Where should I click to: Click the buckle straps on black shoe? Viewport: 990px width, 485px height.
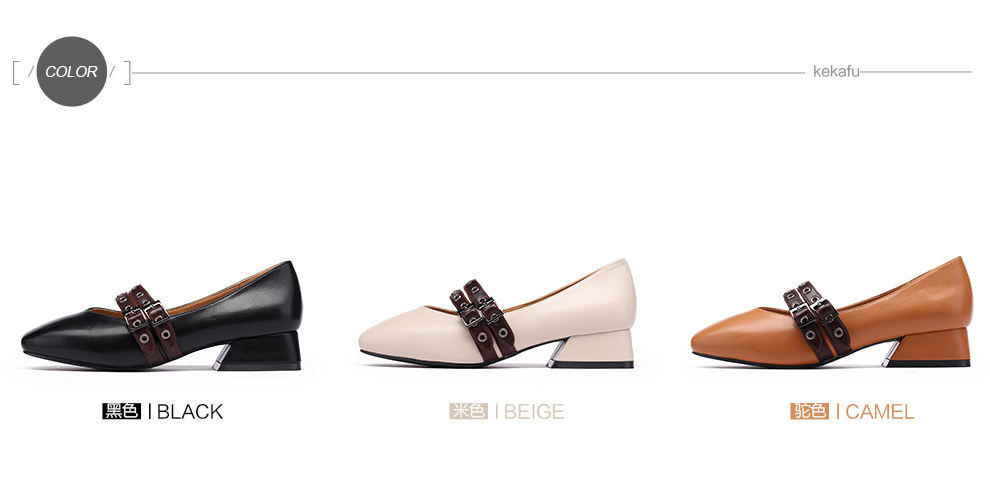tap(149, 323)
